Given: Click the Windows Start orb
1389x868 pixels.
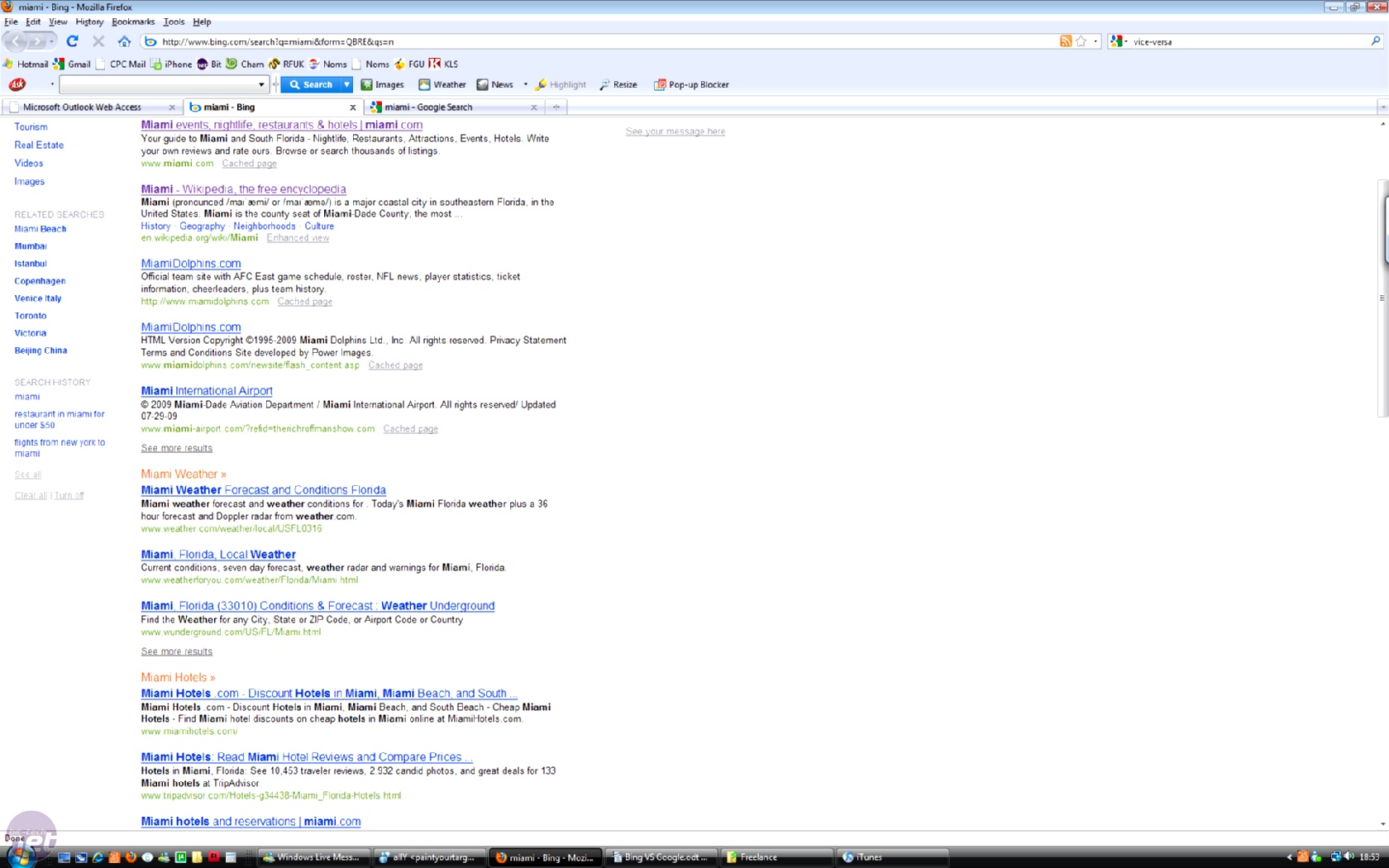Looking at the screenshot, I should point(18,856).
